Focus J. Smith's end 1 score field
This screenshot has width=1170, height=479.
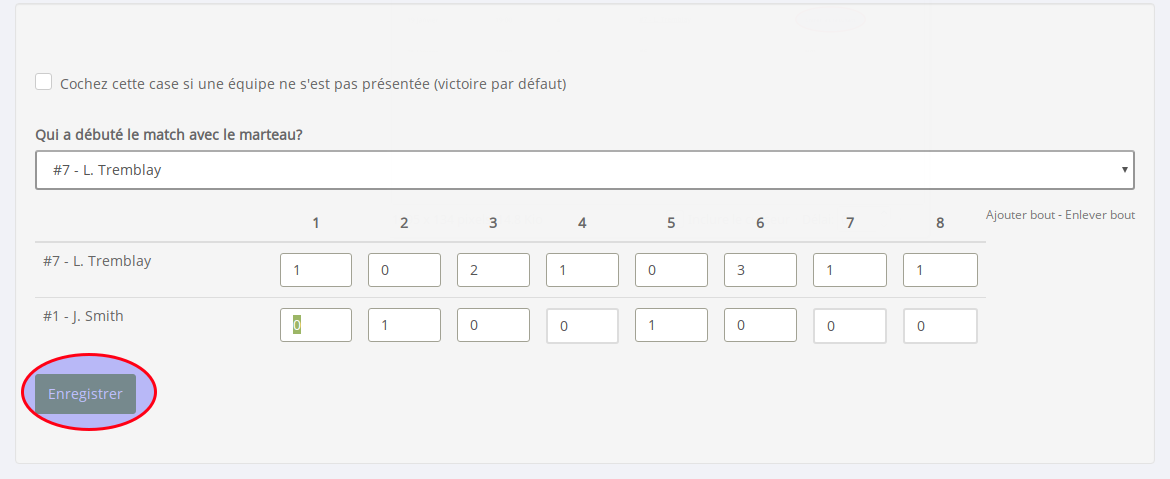[x=316, y=325]
